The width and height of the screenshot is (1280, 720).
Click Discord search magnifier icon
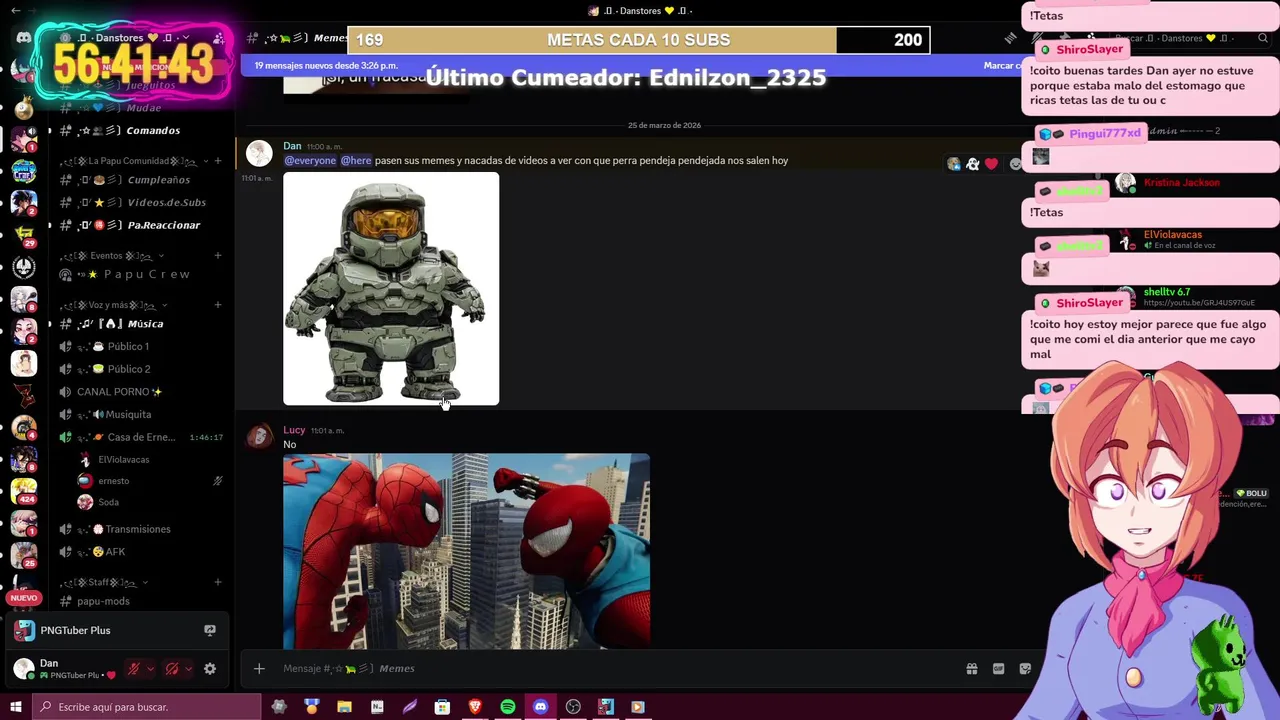[1263, 38]
